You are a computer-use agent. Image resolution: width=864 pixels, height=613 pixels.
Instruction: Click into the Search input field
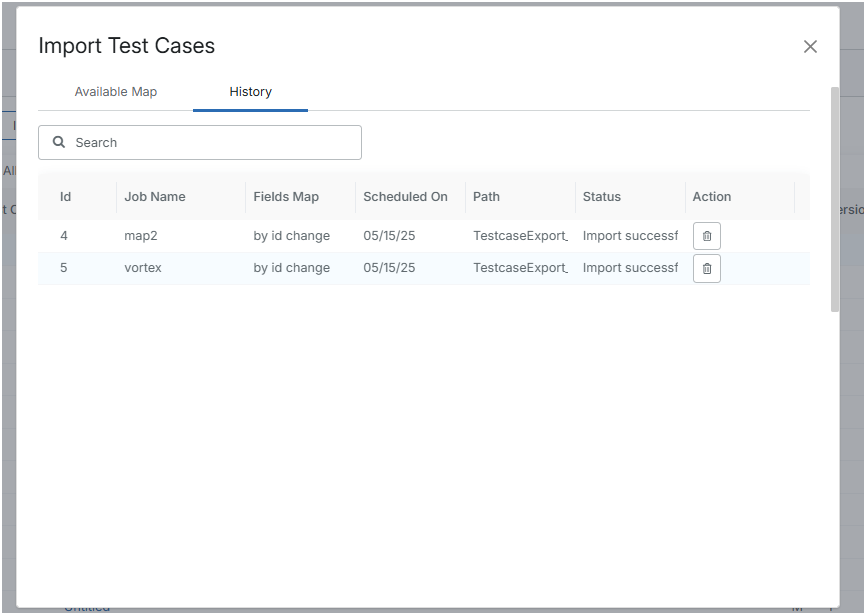(x=210, y=142)
